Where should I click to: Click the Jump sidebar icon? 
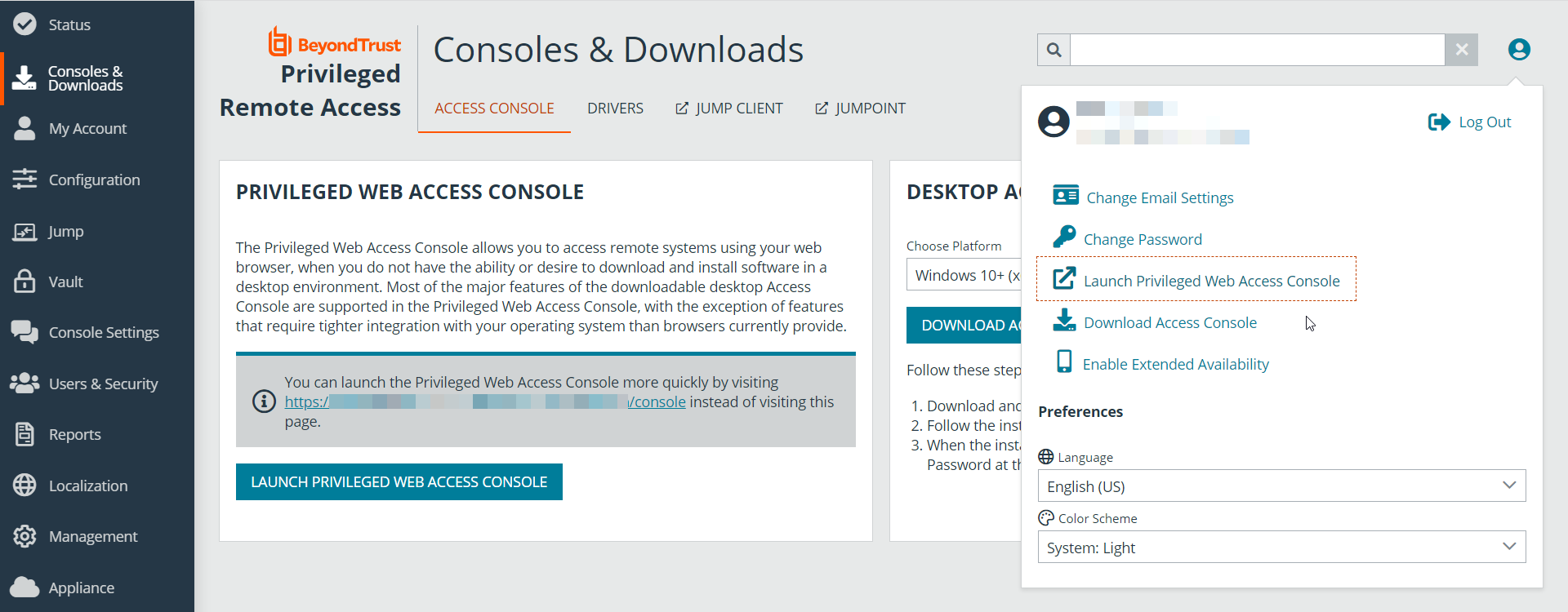(24, 232)
